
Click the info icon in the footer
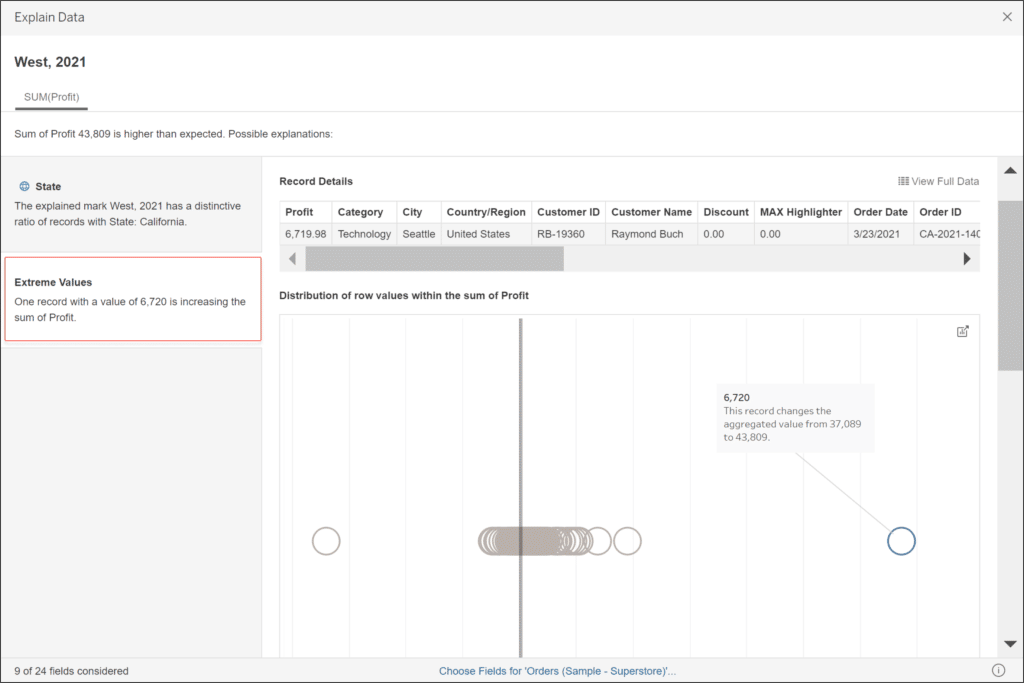[x=998, y=670]
